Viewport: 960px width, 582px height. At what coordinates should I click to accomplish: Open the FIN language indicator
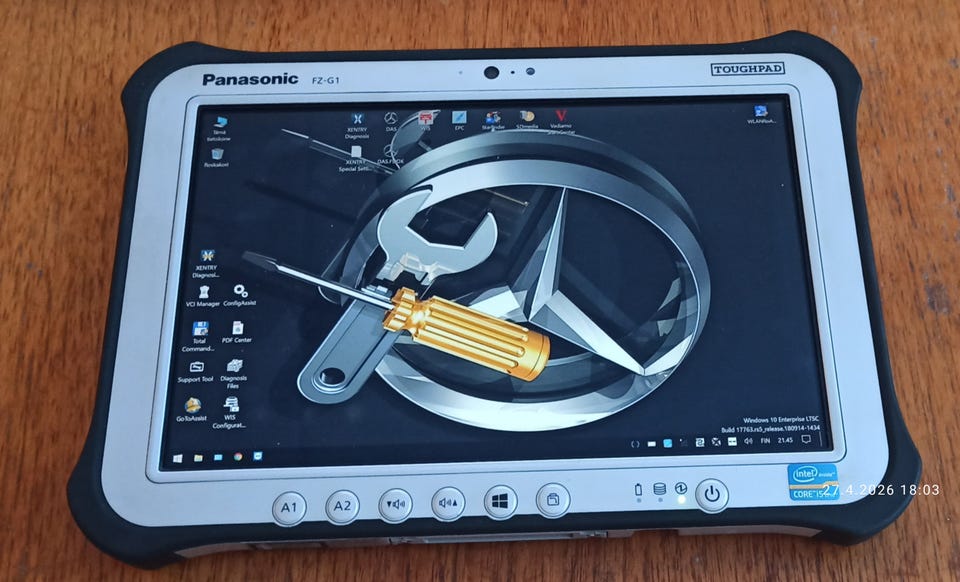tap(765, 440)
